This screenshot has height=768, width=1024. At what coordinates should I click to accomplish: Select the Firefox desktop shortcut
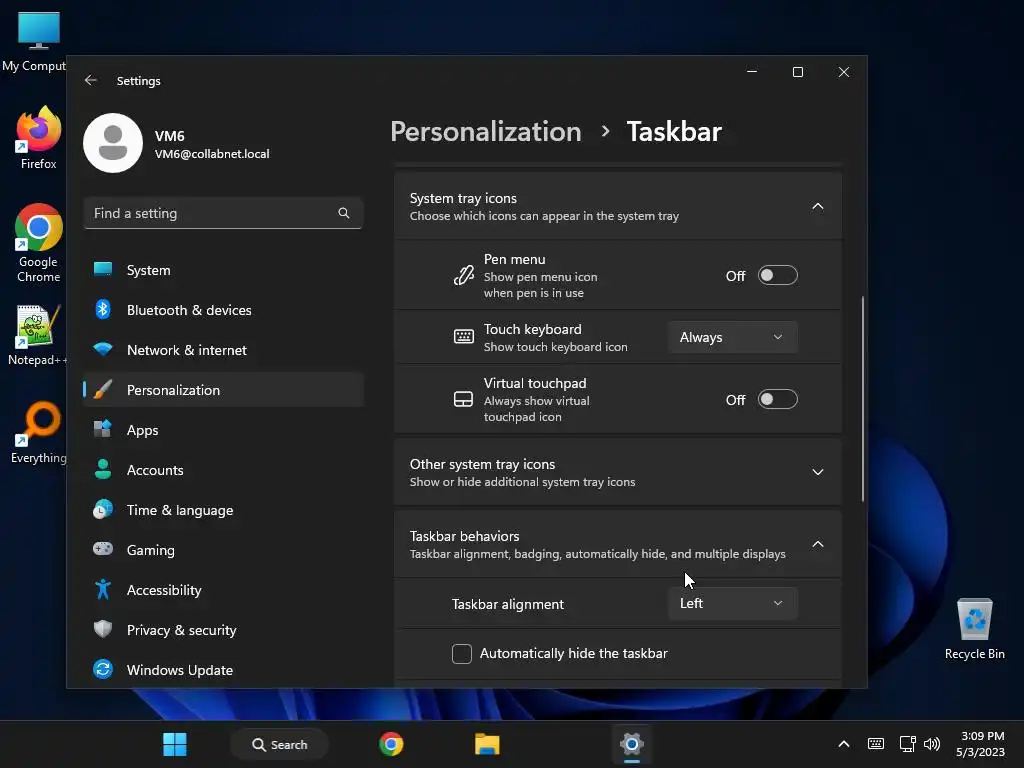[x=39, y=138]
